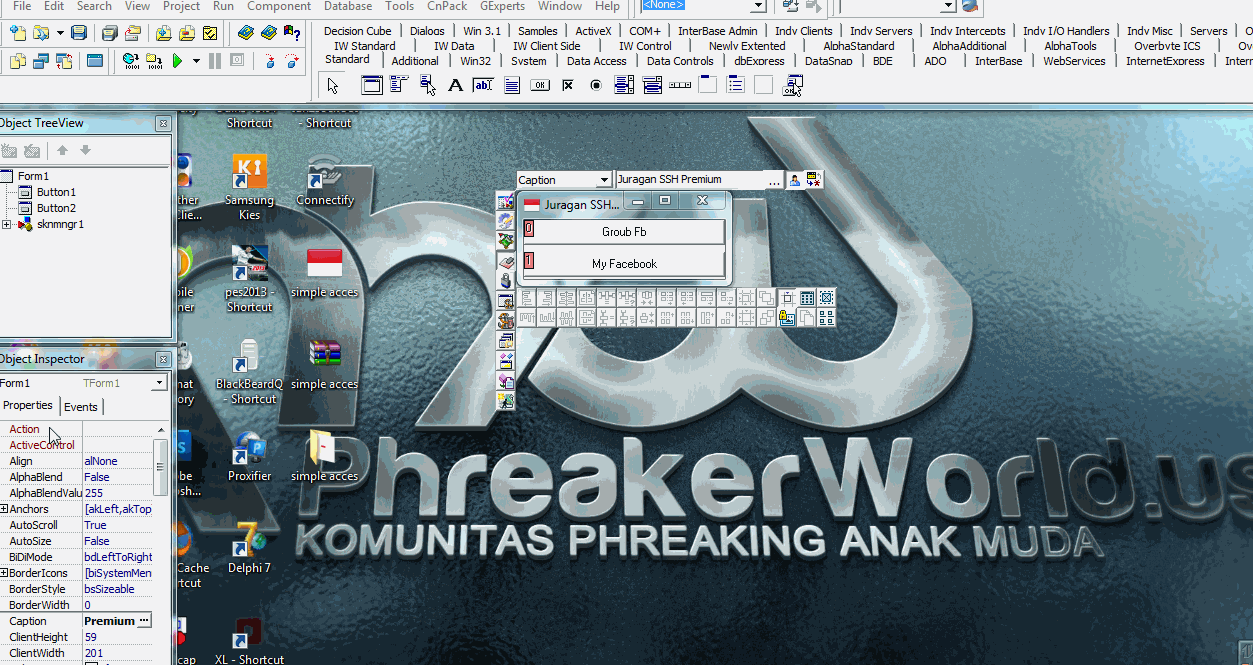The width and height of the screenshot is (1253, 665).
Task: Click the padlock lock-controls icon in align toolbar
Action: tap(787, 318)
